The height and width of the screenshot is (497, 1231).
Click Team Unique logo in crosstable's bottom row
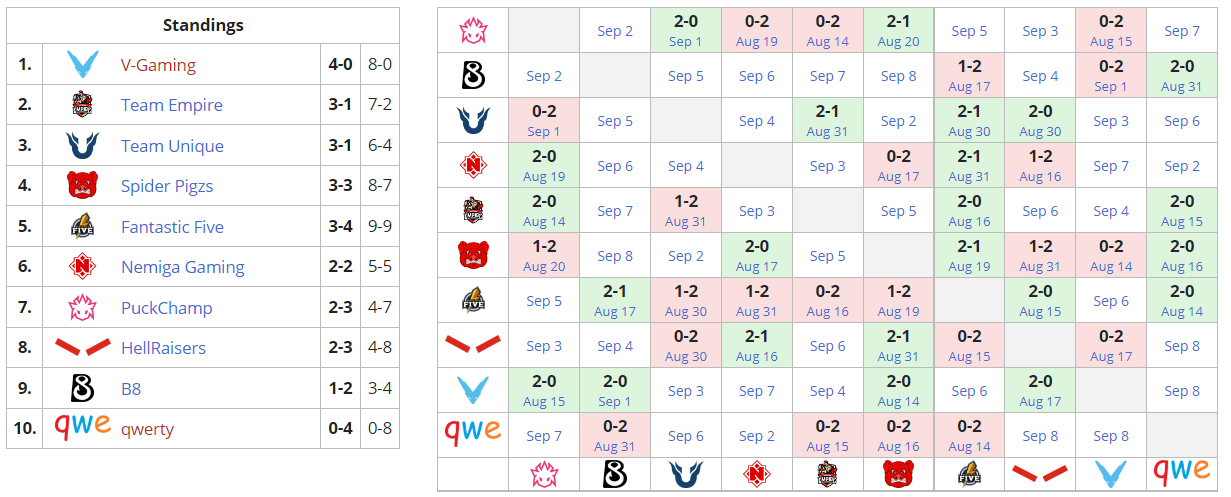686,474
